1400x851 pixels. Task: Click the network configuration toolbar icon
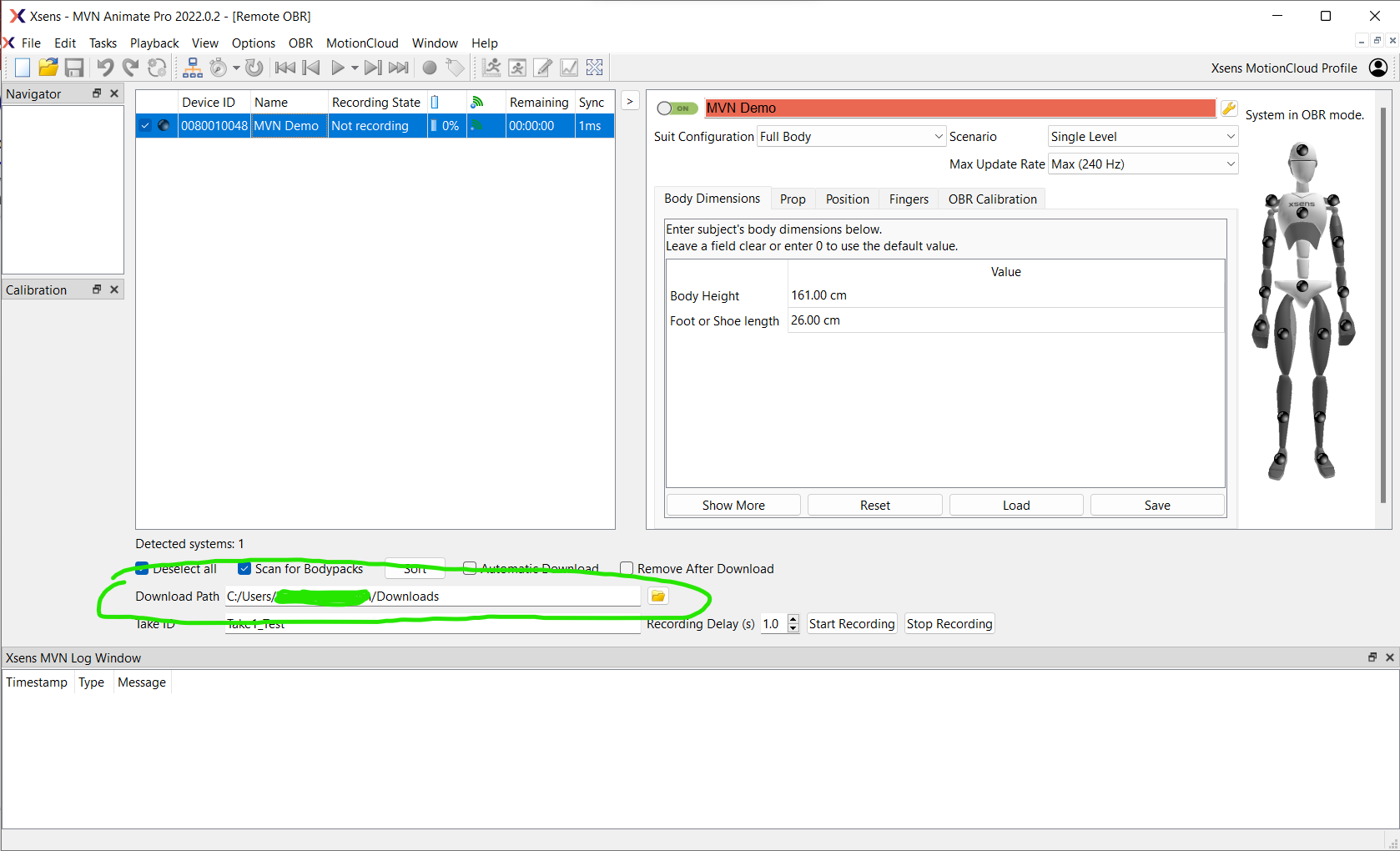pos(193,68)
